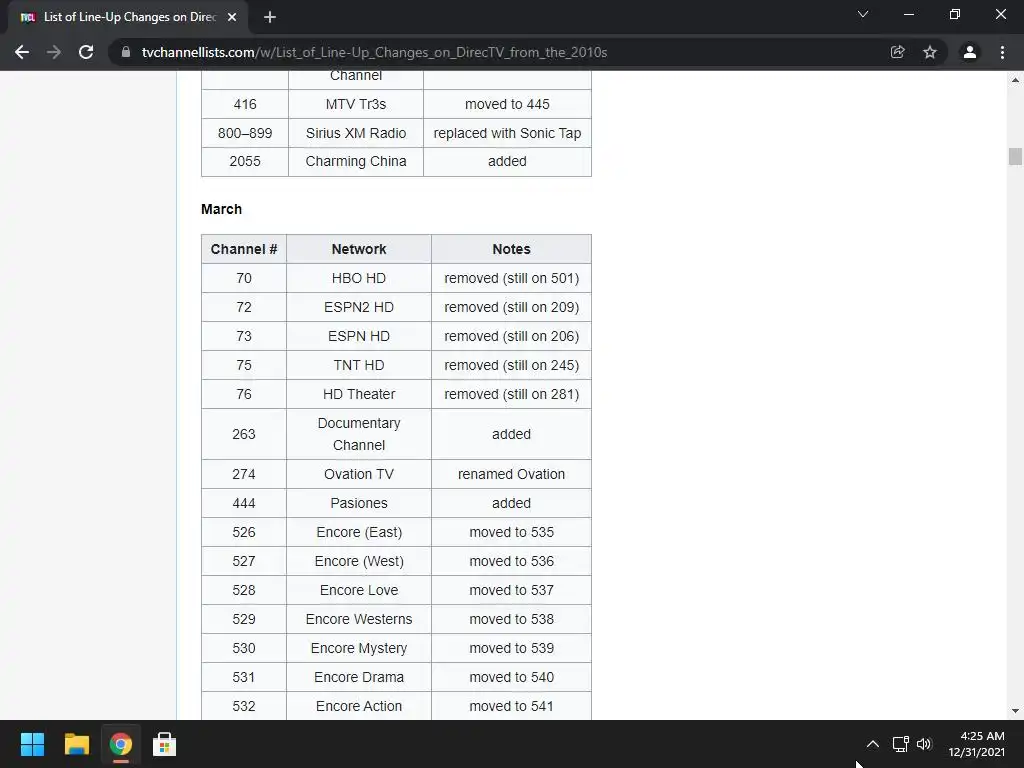Click the Notes column header
Viewport: 1024px width, 768px height.
tap(511, 249)
